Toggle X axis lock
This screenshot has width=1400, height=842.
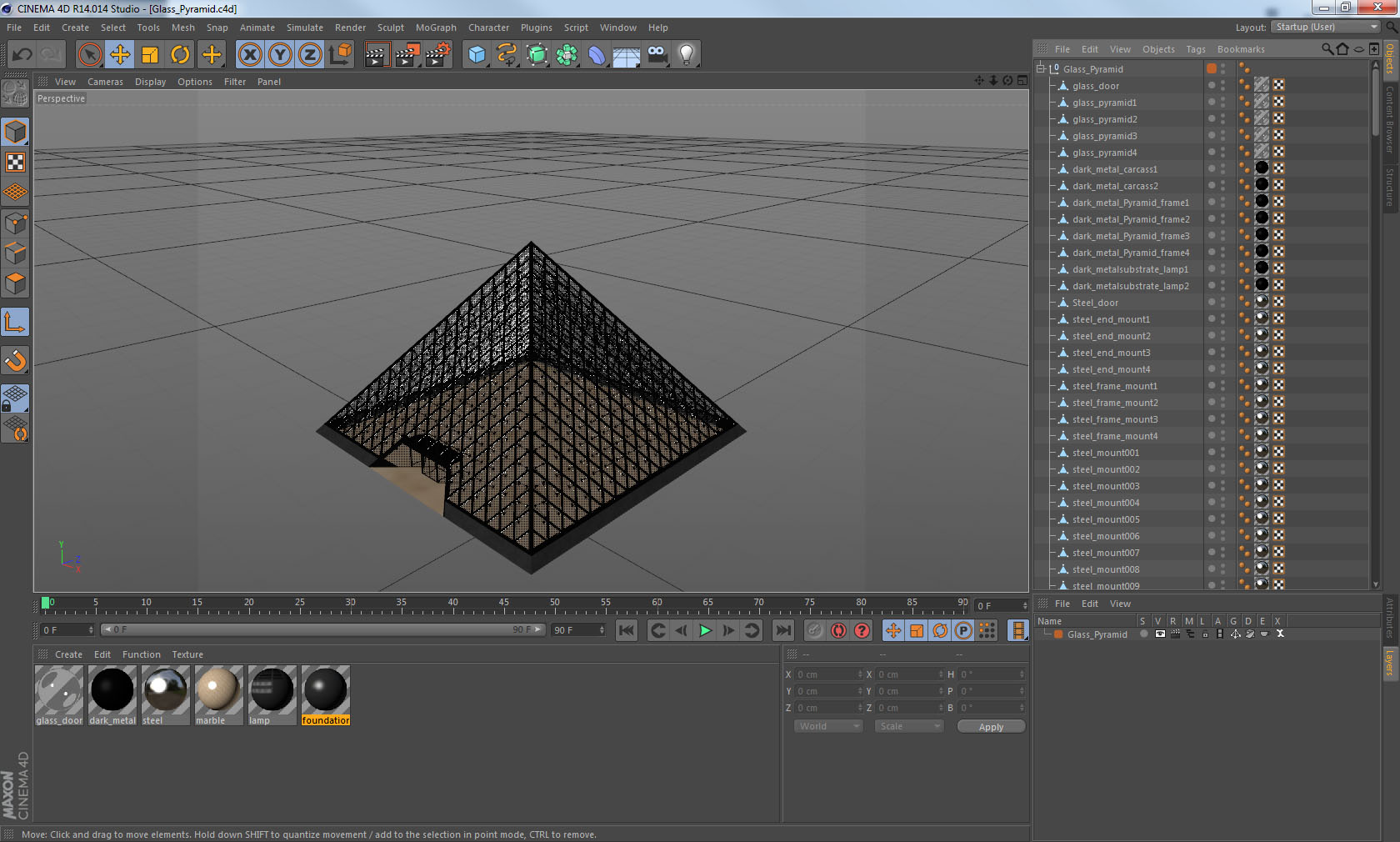250,55
